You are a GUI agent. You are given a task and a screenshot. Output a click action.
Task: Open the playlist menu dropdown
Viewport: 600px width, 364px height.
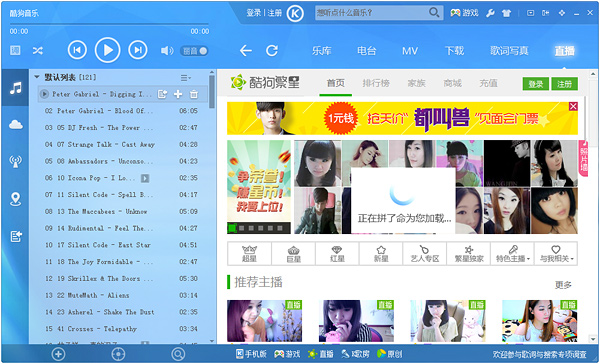tap(186, 78)
